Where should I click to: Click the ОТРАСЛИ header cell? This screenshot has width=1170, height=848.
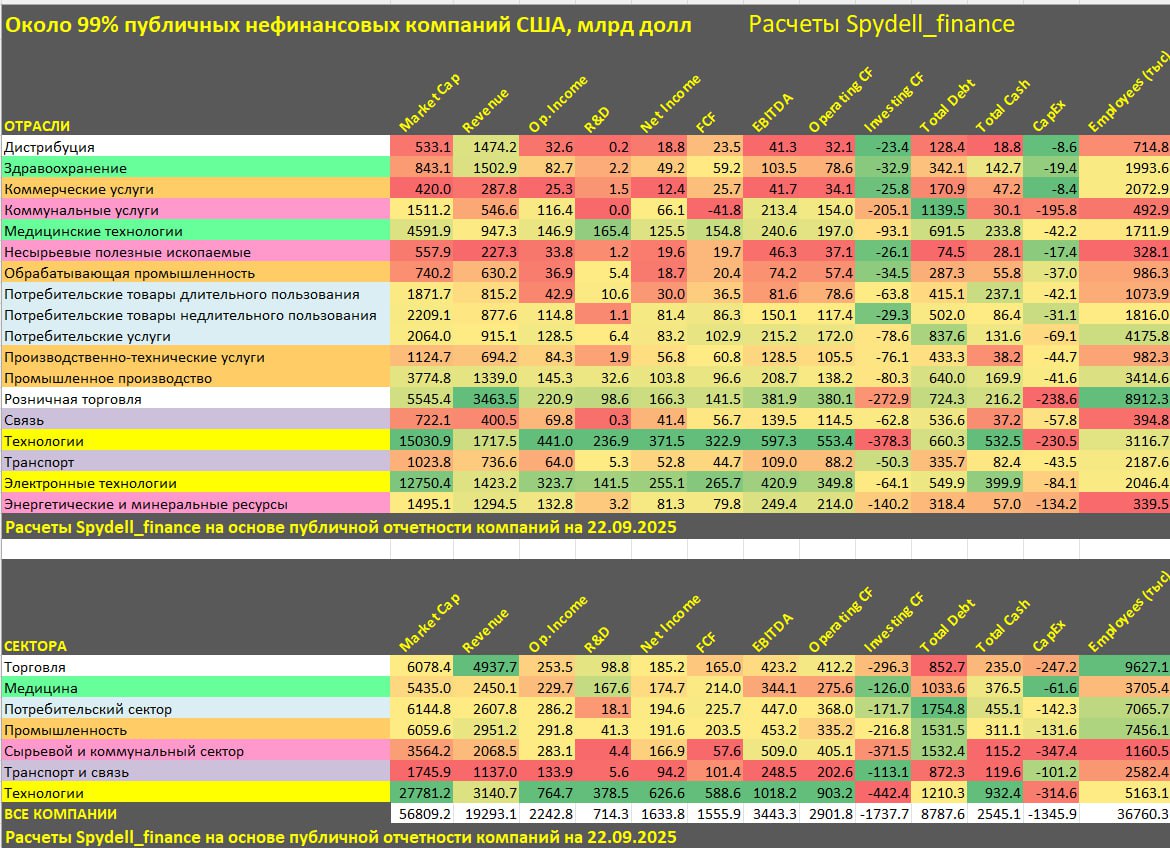(37, 126)
